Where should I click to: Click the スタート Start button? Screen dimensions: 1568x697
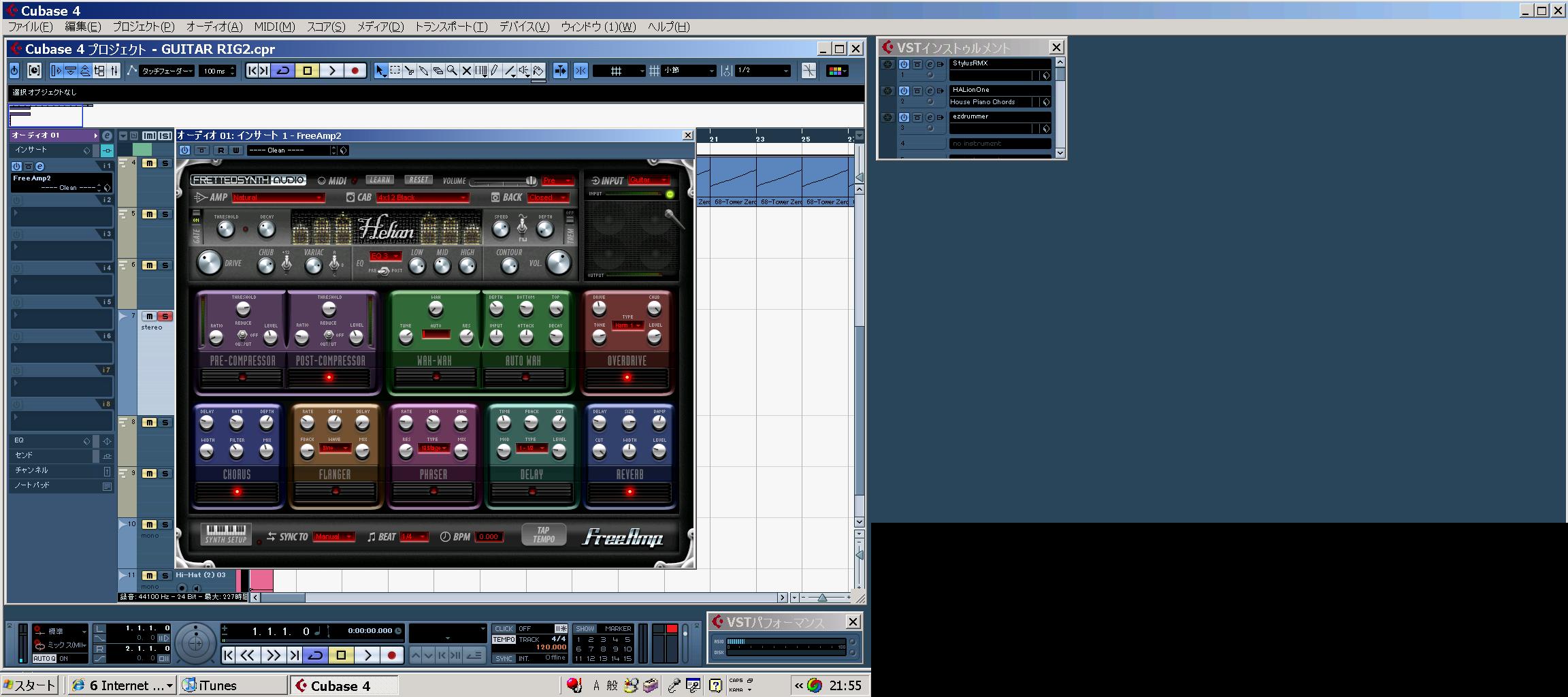pos(29,685)
